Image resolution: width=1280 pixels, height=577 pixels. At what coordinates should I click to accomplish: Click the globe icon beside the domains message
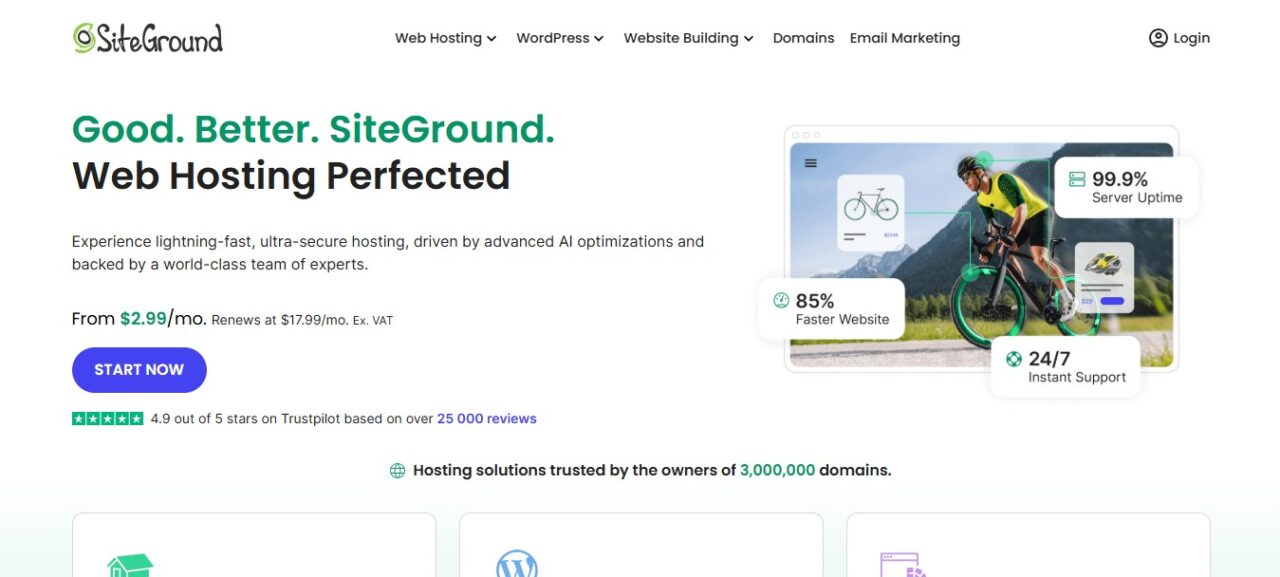(398, 469)
